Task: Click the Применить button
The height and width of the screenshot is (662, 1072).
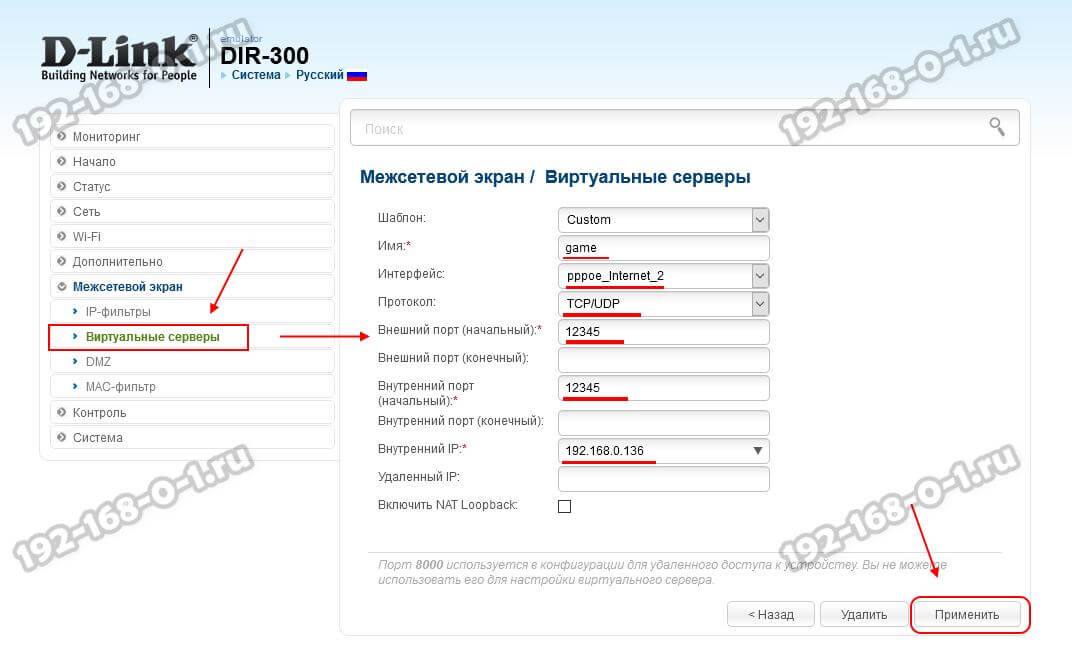Action: point(967,614)
